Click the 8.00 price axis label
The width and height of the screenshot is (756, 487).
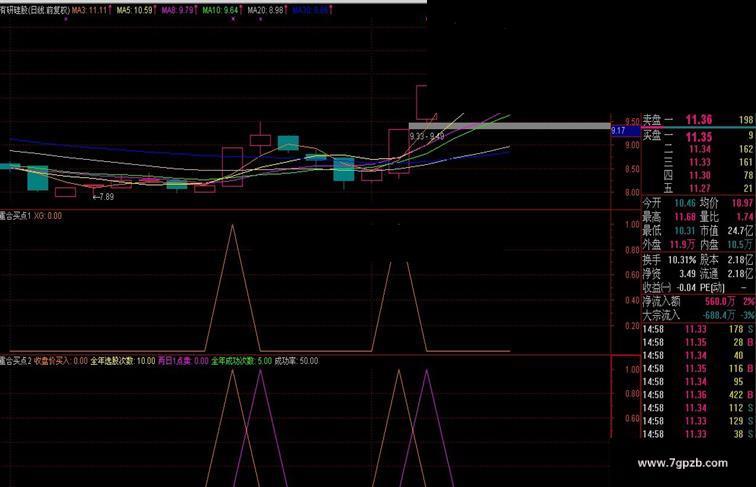click(632, 192)
